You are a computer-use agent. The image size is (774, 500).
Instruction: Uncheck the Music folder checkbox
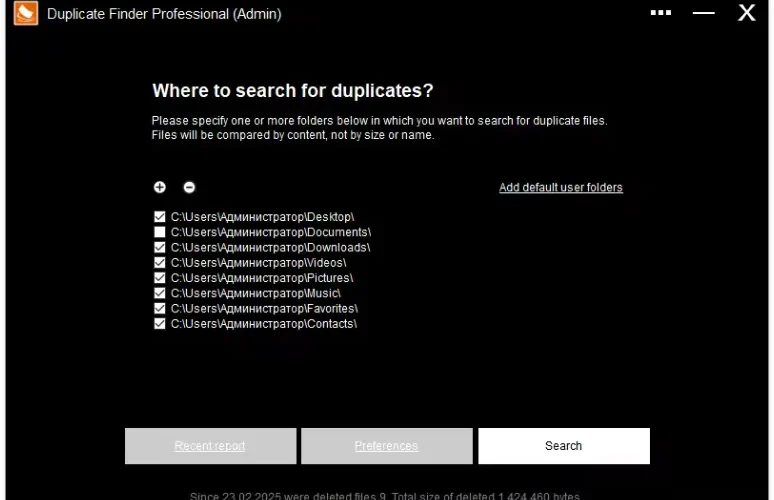pyautogui.click(x=159, y=293)
